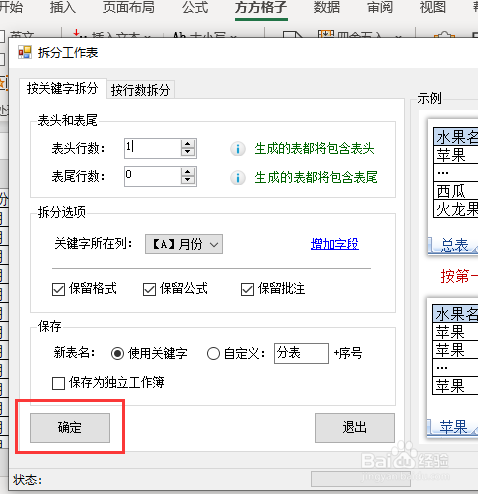
Task: Select the 自定义 radio button
Action: pos(213,353)
